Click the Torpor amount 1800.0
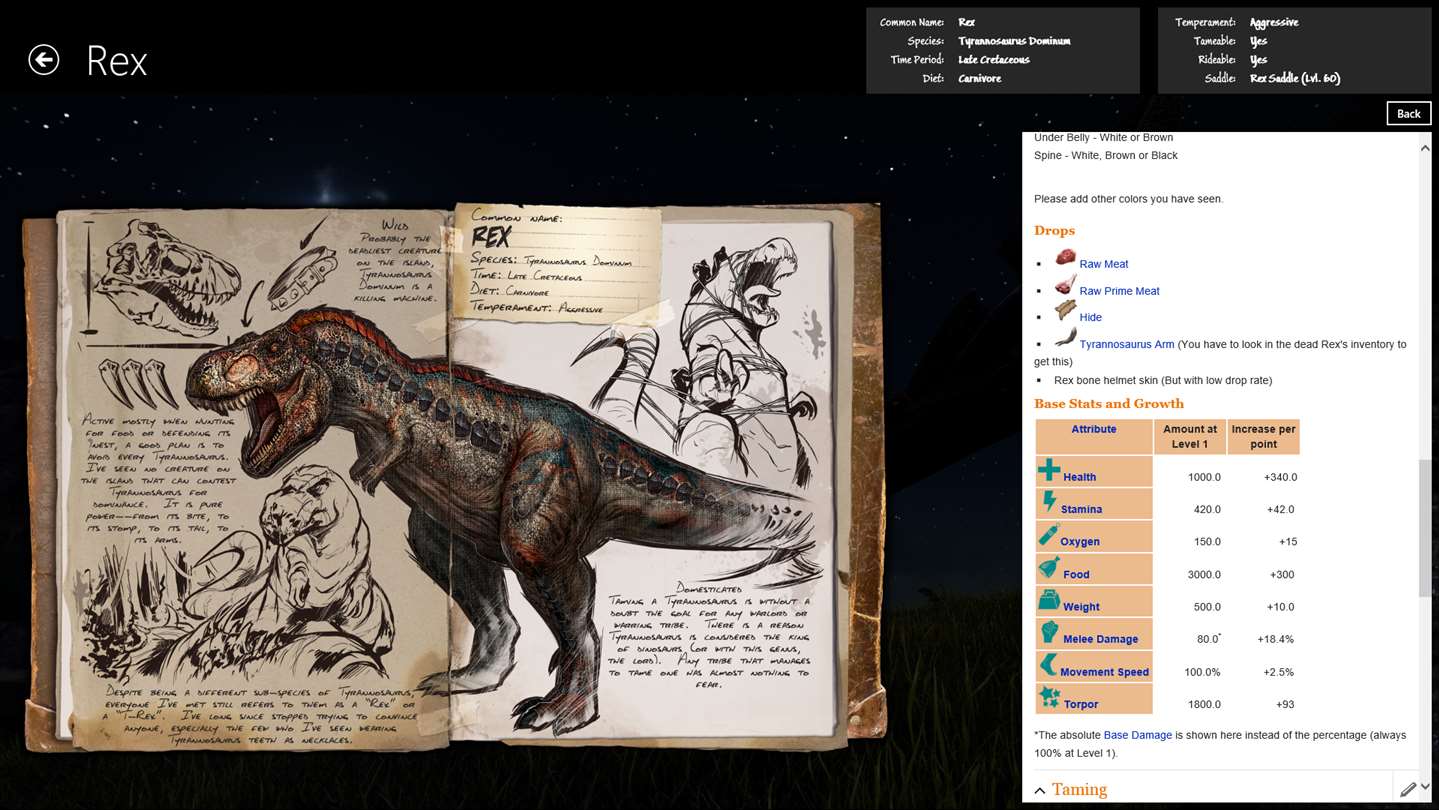This screenshot has width=1439, height=810. click(x=1204, y=704)
